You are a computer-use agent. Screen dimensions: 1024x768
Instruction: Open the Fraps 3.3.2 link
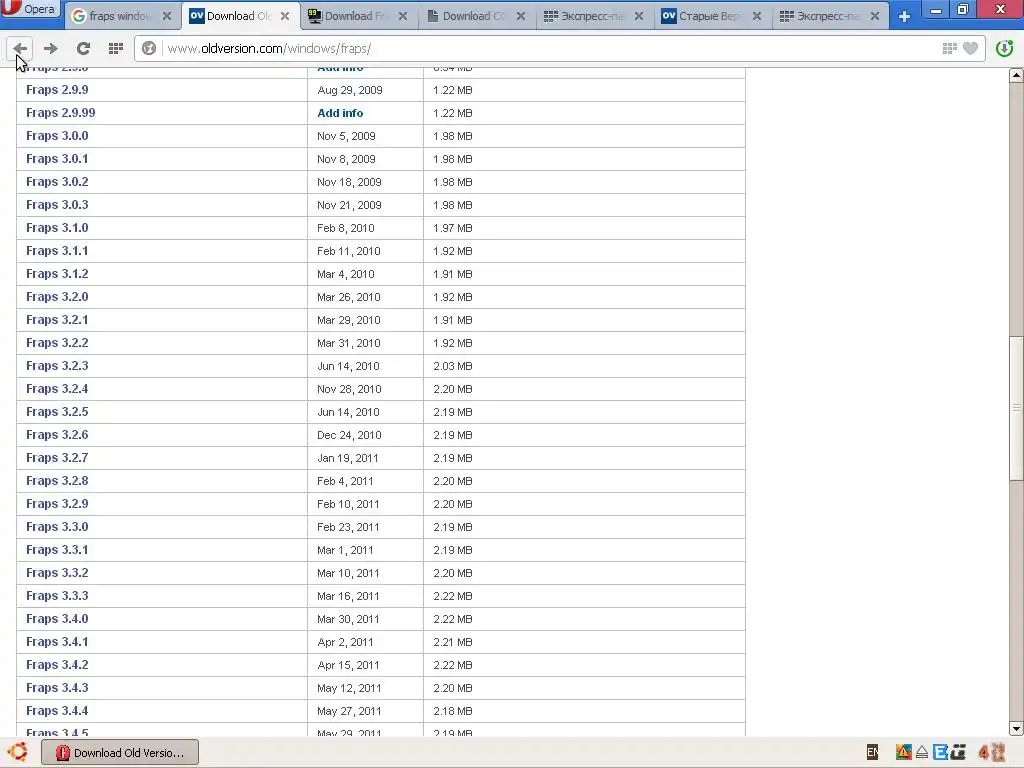click(57, 572)
